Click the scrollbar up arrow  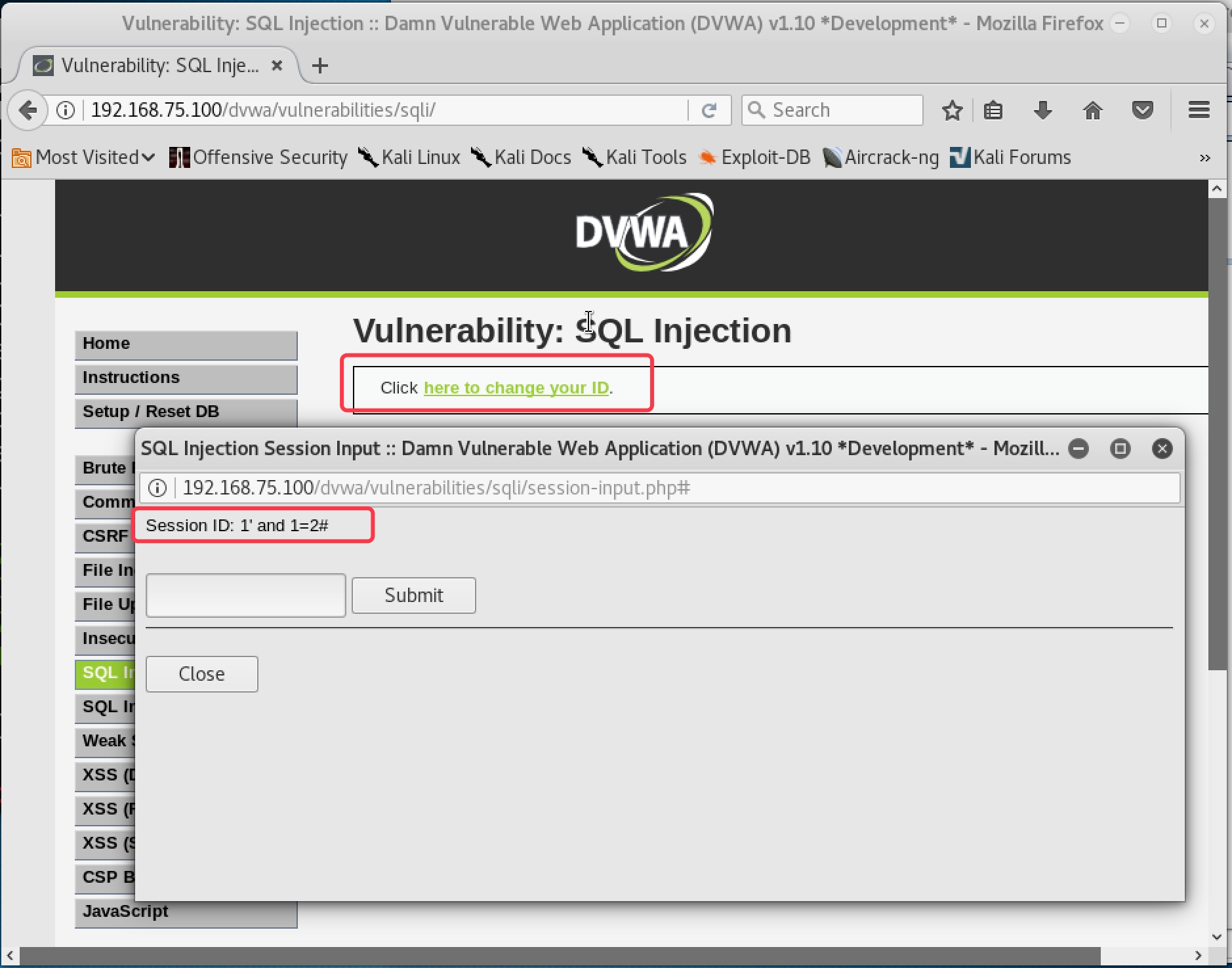pyautogui.click(x=1218, y=190)
